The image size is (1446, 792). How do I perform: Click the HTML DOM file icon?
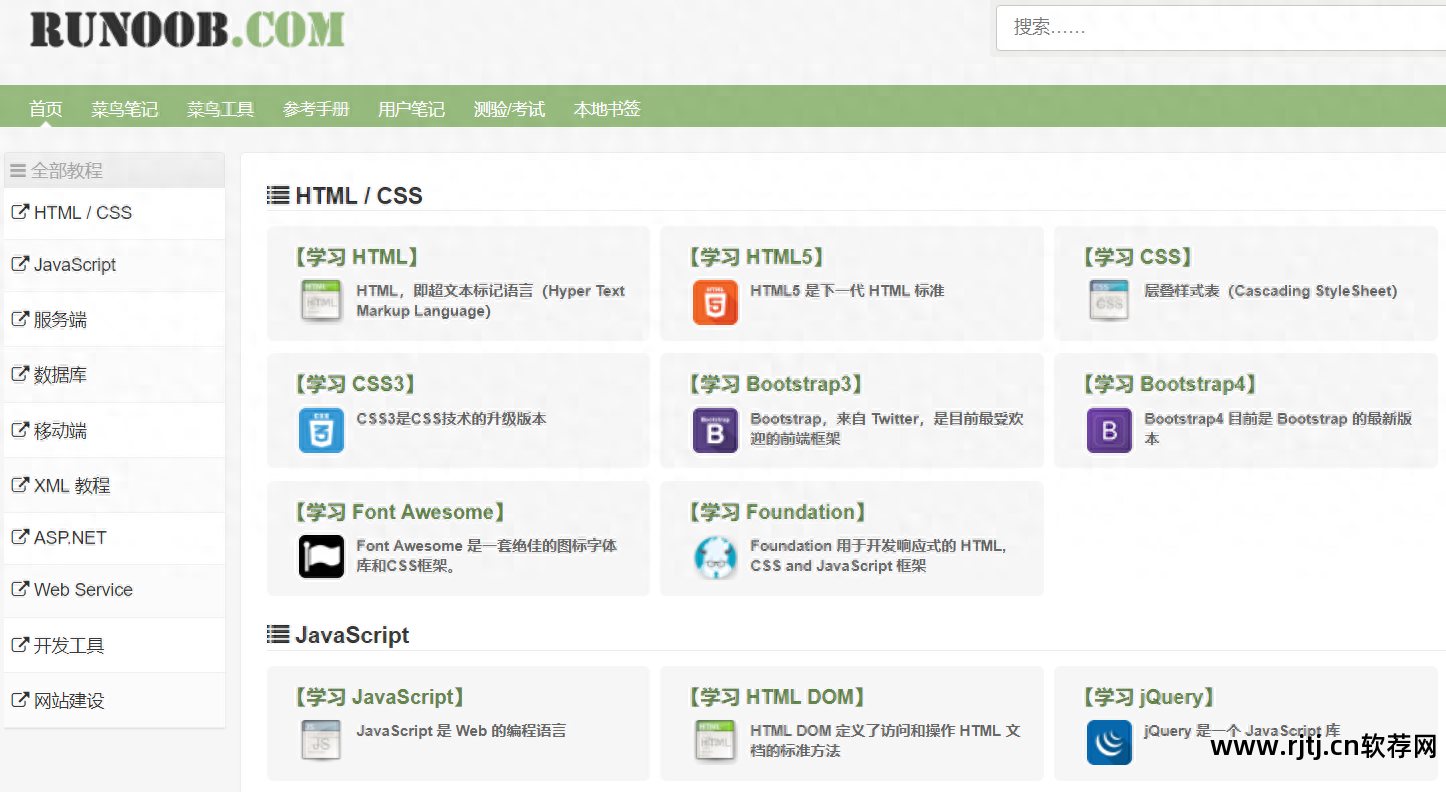[715, 740]
